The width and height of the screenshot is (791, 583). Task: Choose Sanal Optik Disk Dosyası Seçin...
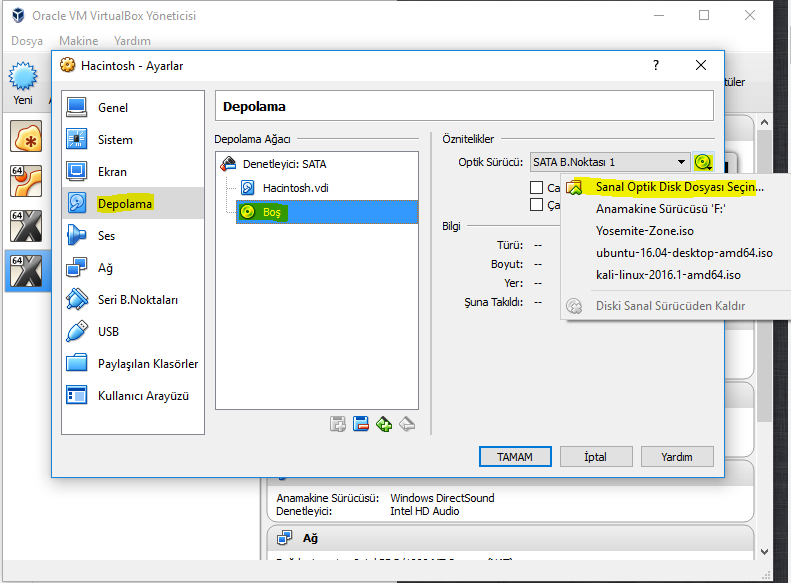[x=679, y=187]
